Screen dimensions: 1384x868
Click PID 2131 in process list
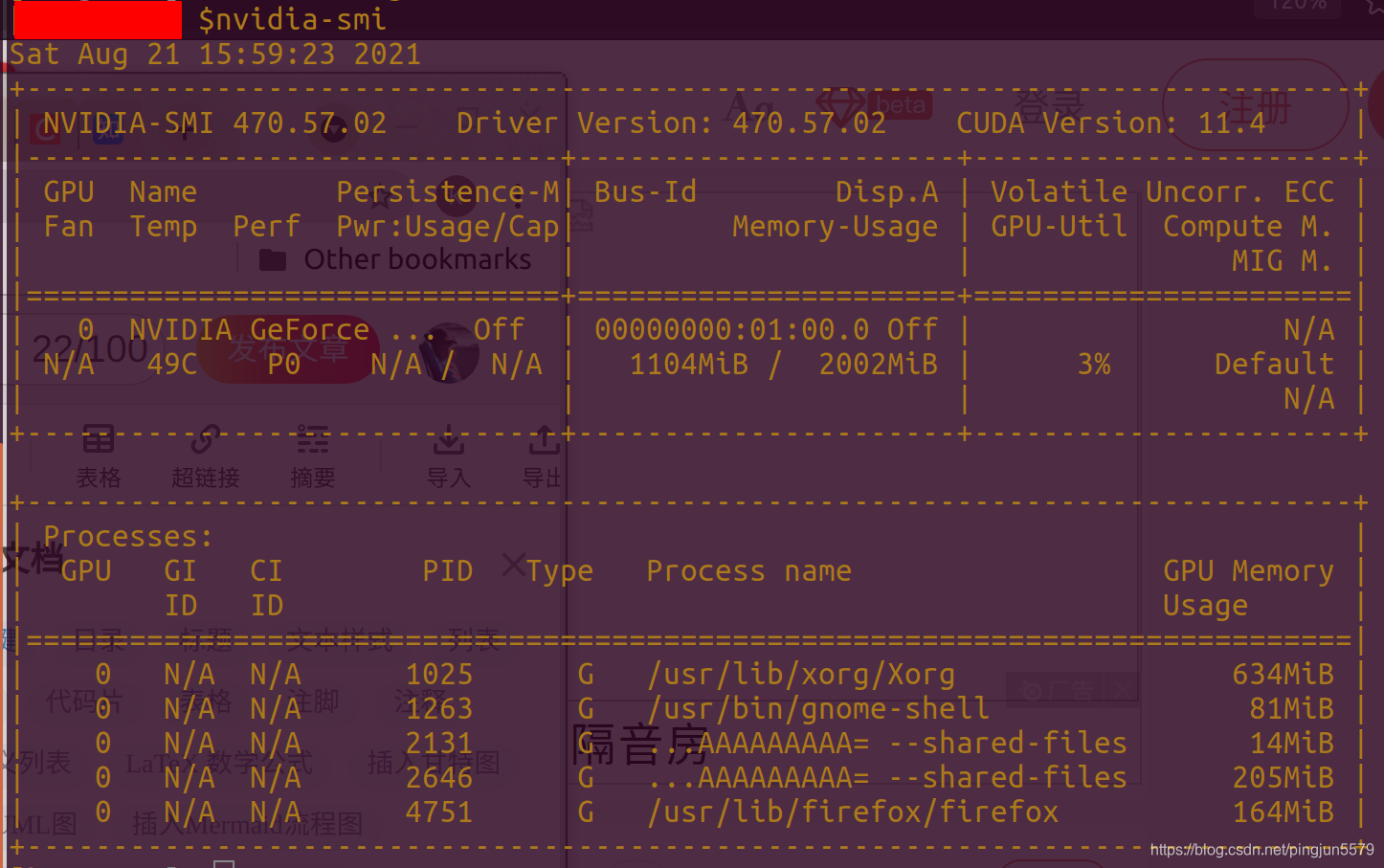[x=439, y=744]
